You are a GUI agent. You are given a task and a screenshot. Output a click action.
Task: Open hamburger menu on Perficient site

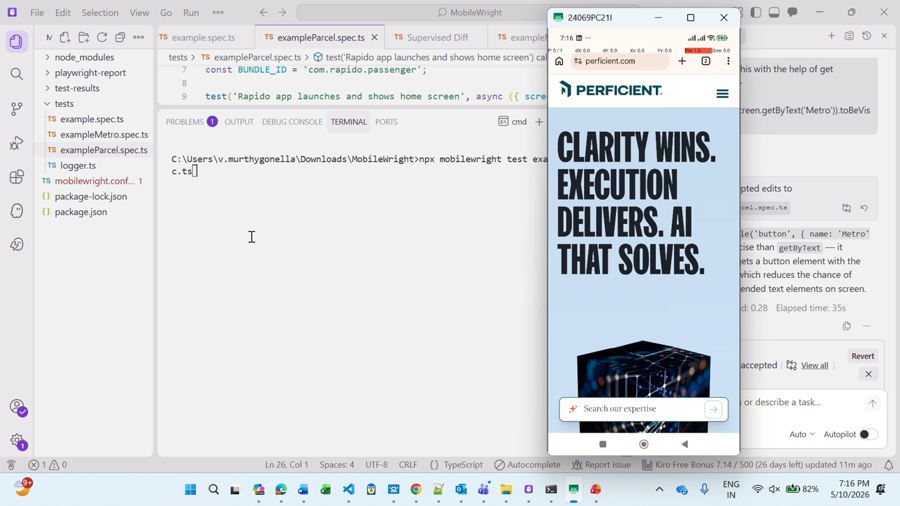coord(722,94)
